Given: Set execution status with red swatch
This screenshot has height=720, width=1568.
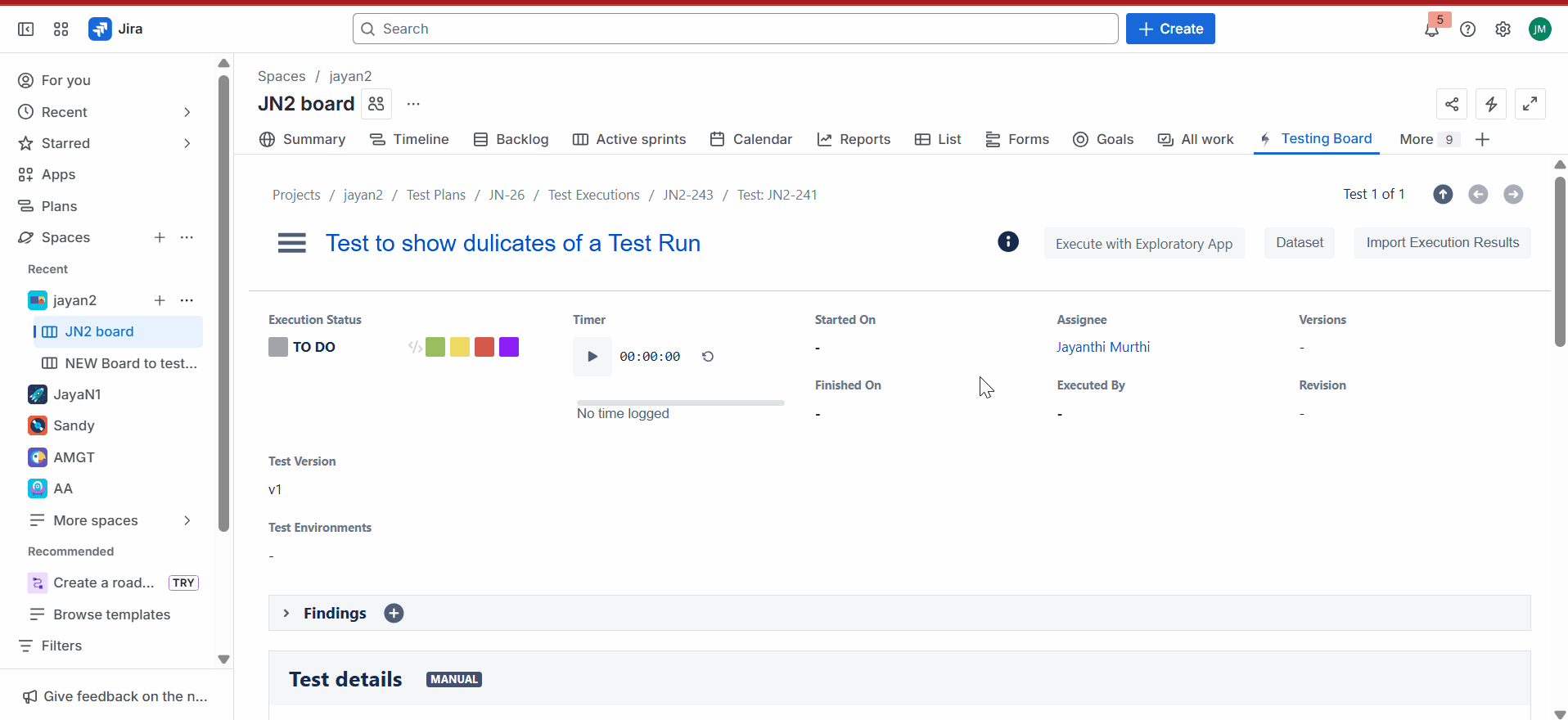Looking at the screenshot, I should (484, 347).
